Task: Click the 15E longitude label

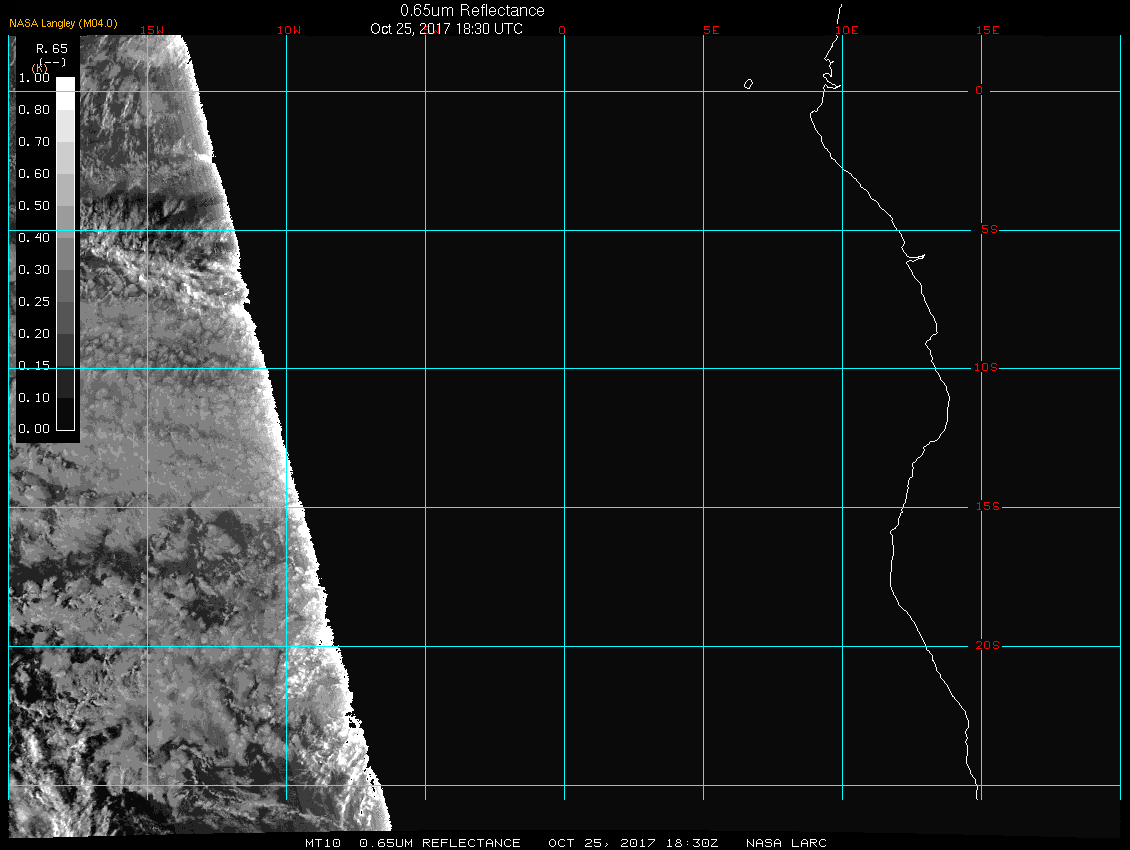Action: [x=988, y=30]
